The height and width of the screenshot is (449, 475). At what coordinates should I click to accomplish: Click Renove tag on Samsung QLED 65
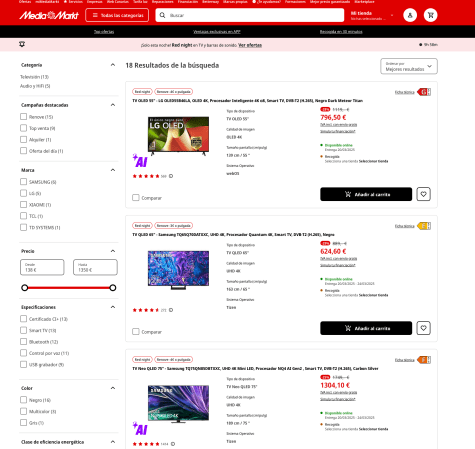(x=174, y=226)
